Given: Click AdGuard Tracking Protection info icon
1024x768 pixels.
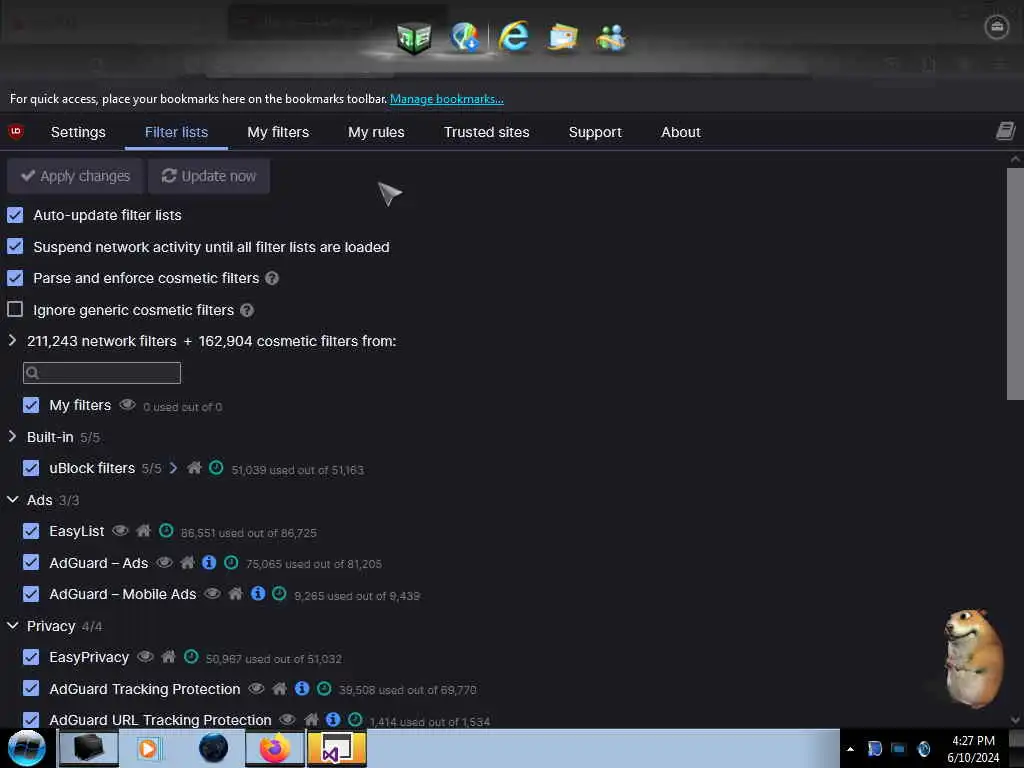Looking at the screenshot, I should [302, 688].
